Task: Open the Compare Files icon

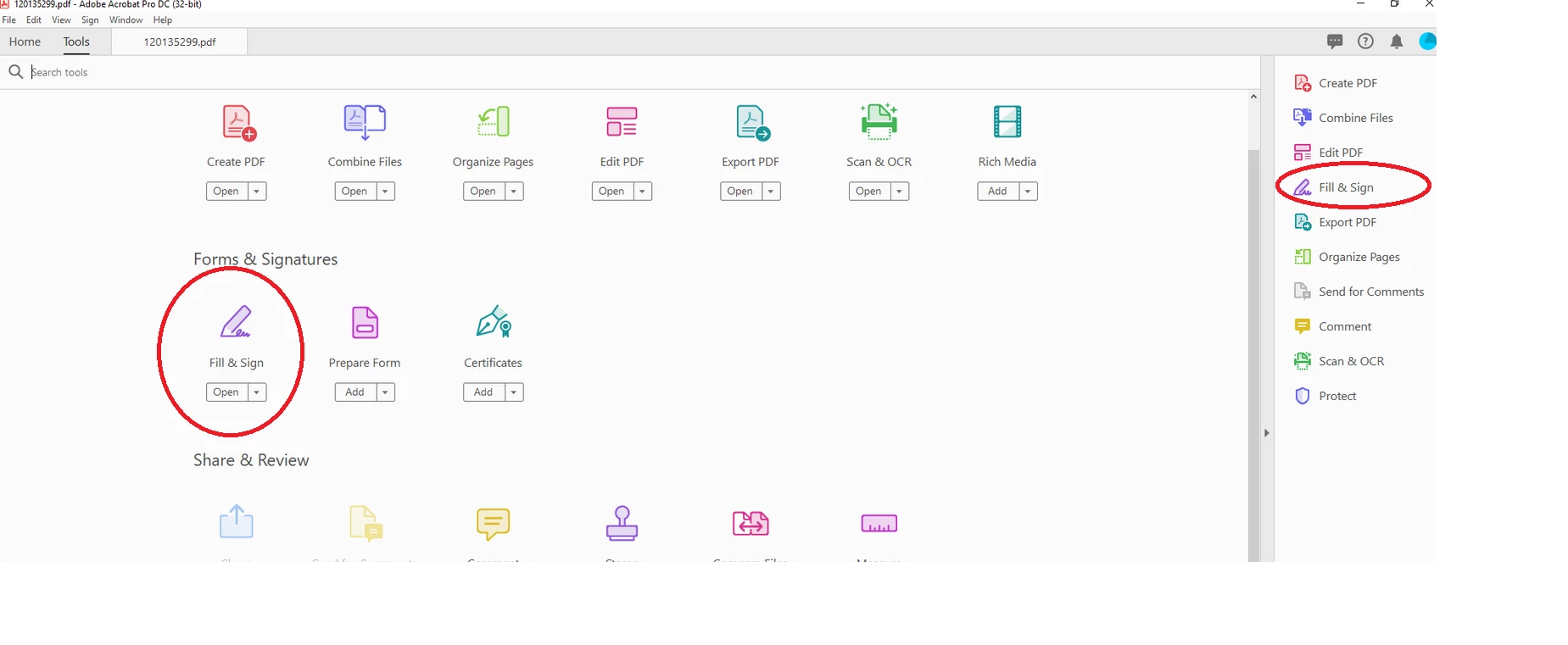Action: pos(751,523)
